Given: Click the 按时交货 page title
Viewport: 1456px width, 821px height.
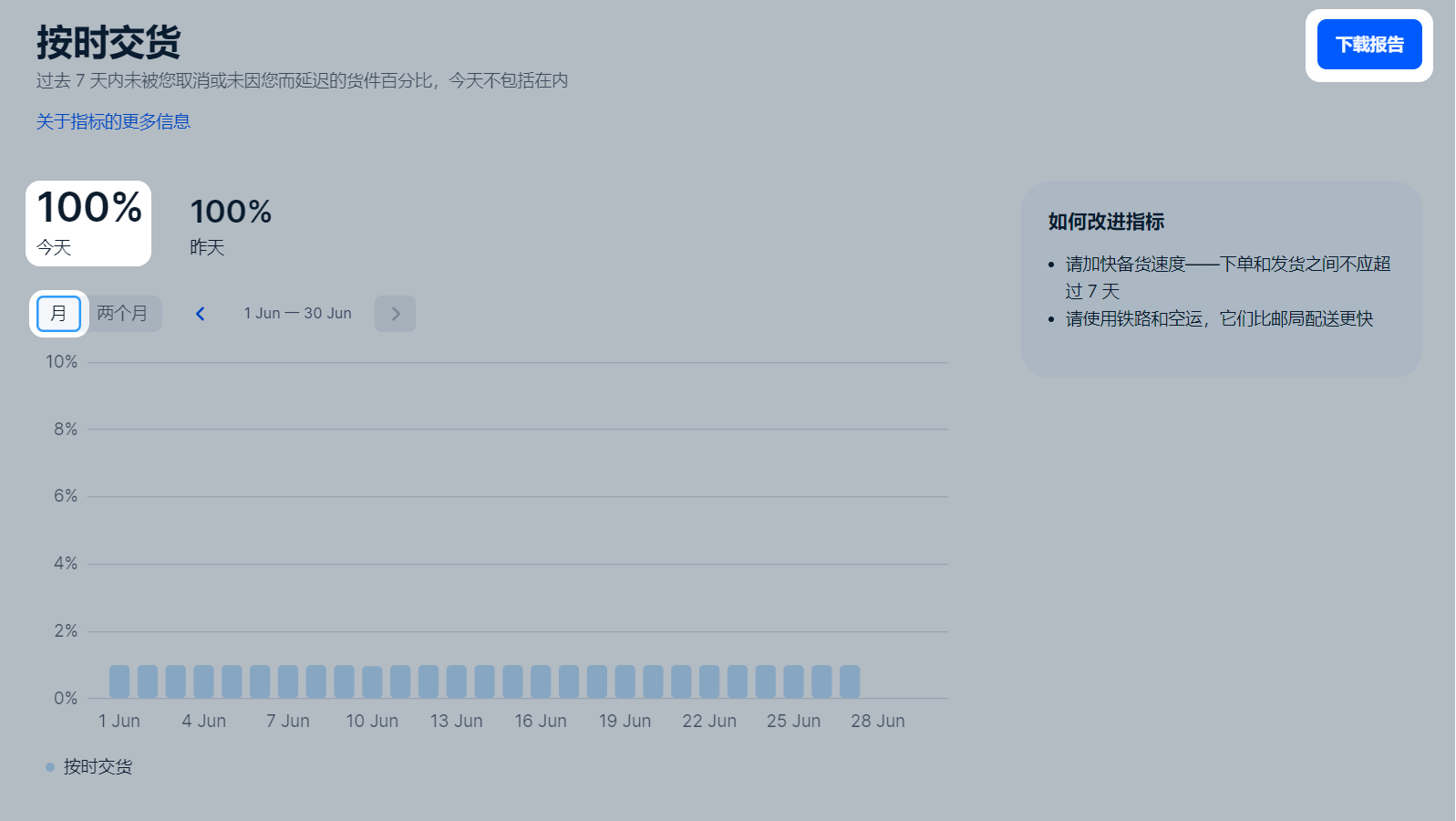Looking at the screenshot, I should click(108, 42).
